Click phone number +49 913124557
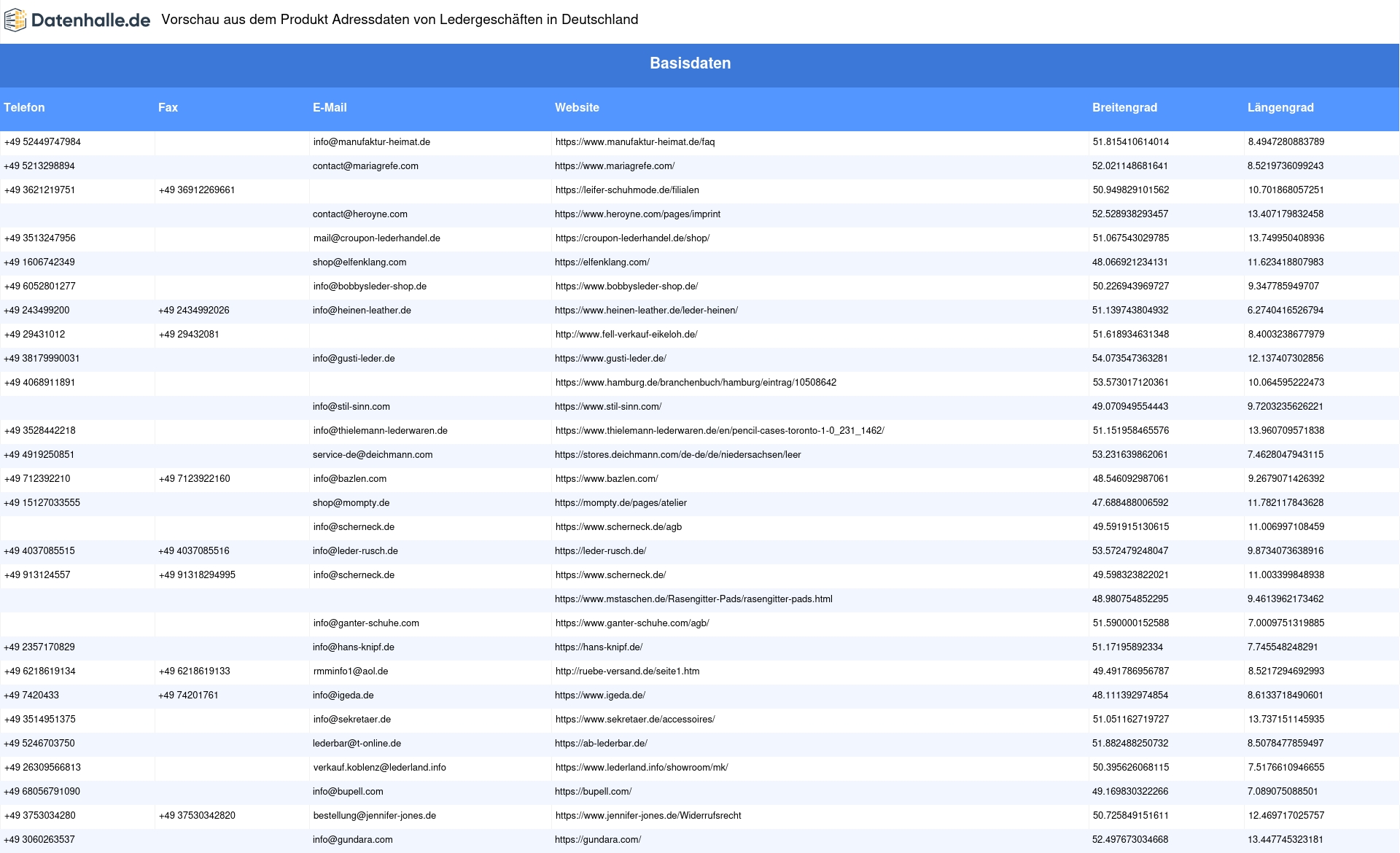The height and width of the screenshot is (853, 1400). [x=37, y=575]
